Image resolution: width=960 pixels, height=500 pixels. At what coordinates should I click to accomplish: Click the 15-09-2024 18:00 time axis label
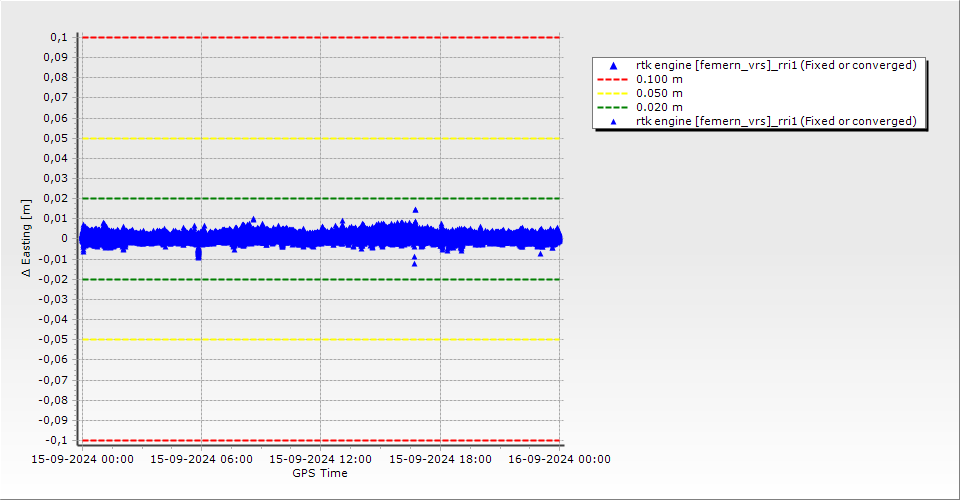click(440, 459)
